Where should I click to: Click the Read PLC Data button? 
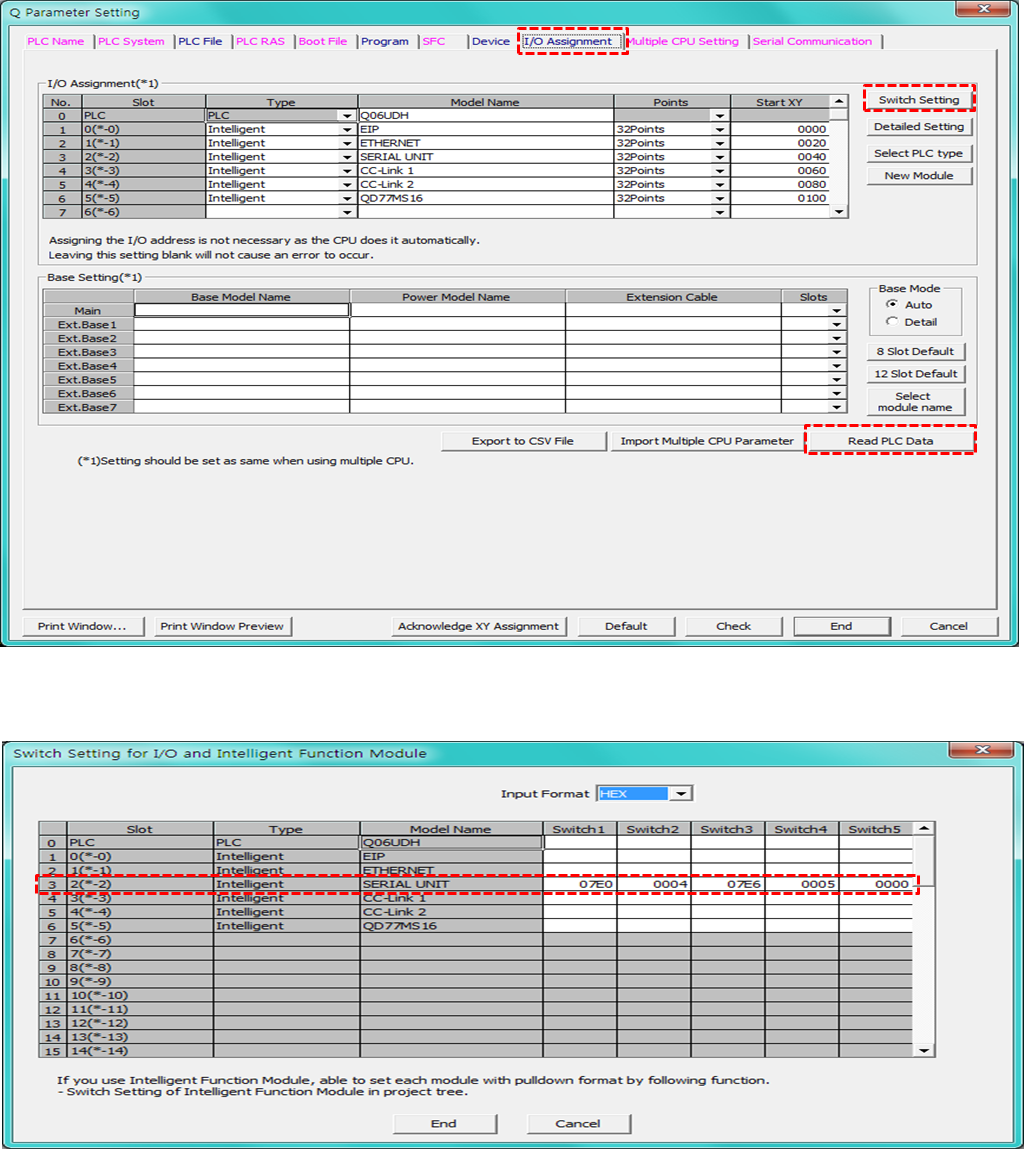[x=891, y=441]
